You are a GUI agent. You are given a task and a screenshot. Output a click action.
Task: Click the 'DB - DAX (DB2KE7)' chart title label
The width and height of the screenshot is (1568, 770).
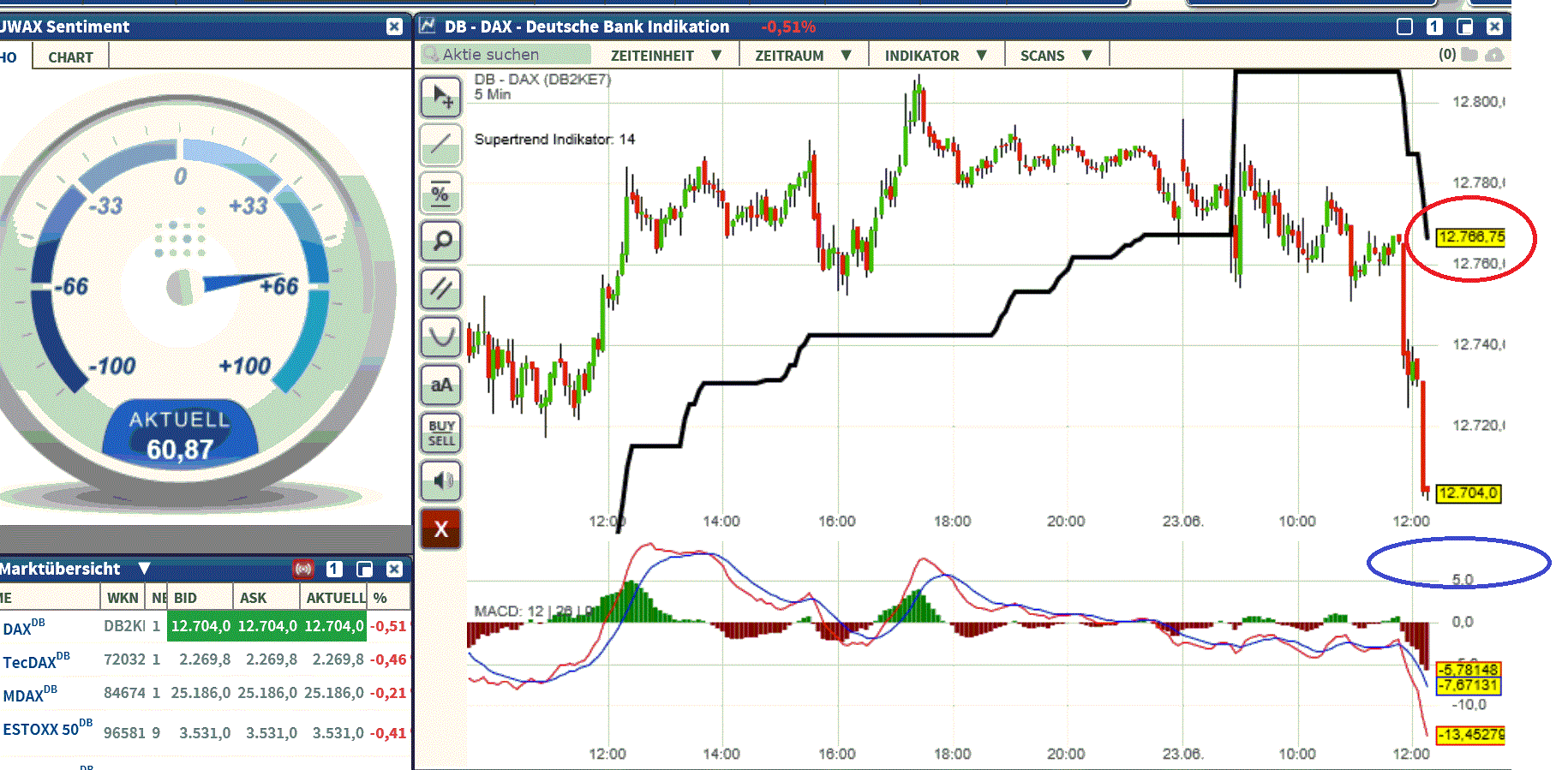pos(542,79)
